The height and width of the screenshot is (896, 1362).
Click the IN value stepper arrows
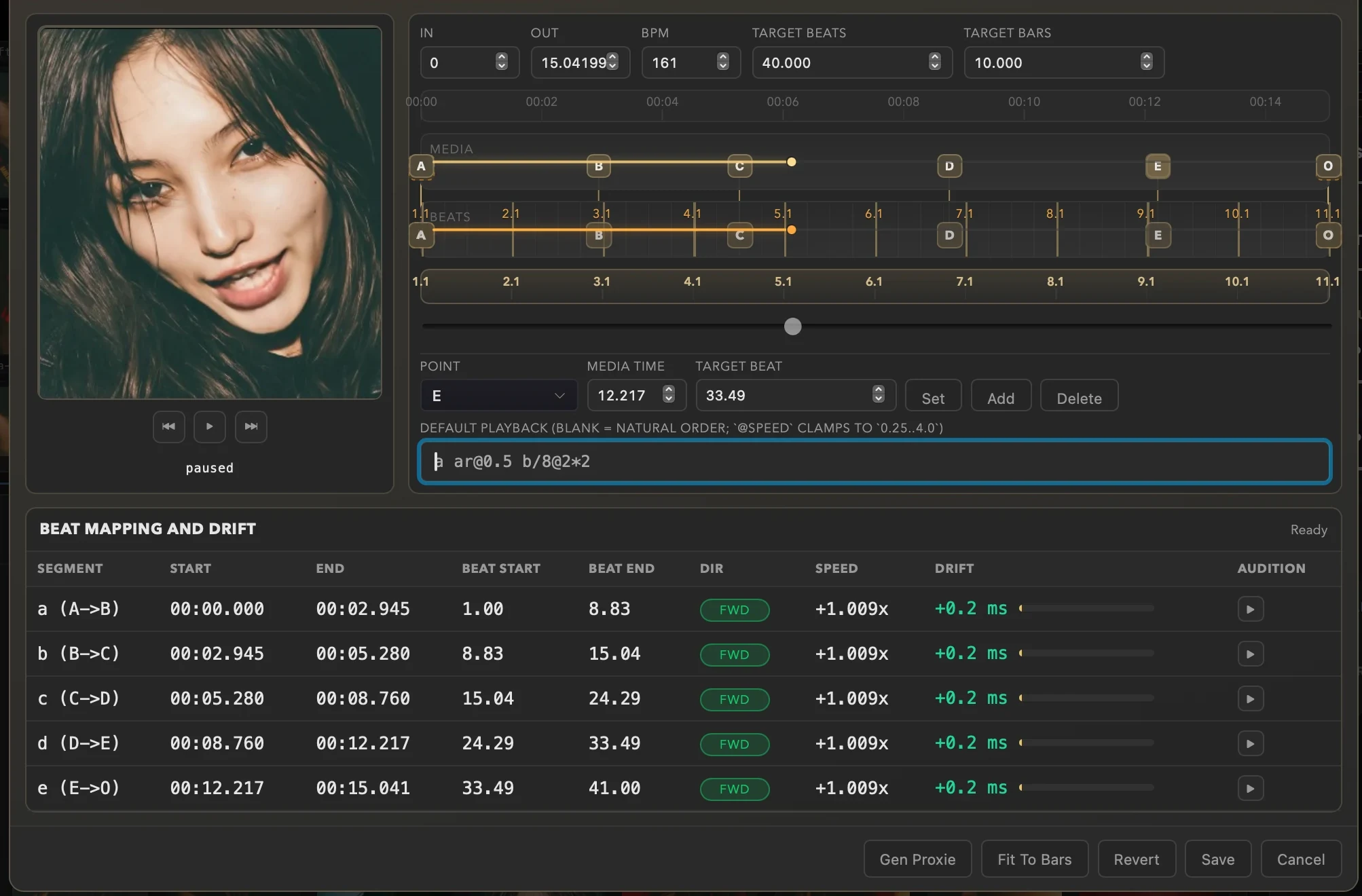[502, 62]
